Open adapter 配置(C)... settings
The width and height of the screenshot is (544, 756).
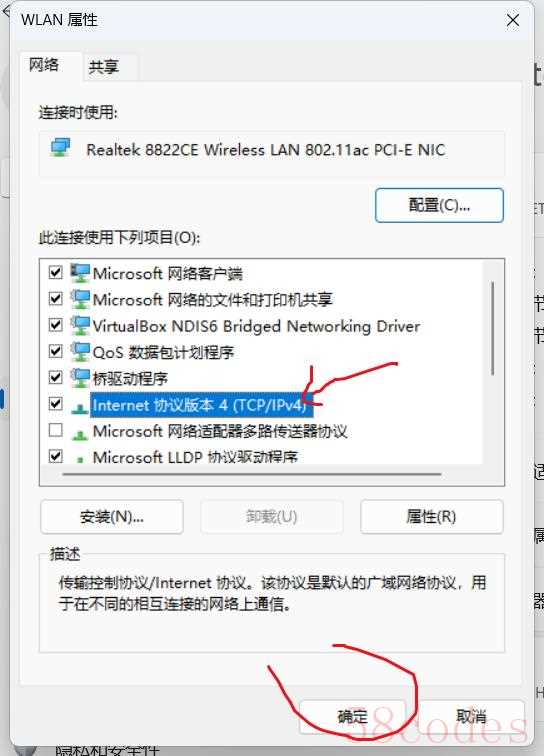pos(439,205)
